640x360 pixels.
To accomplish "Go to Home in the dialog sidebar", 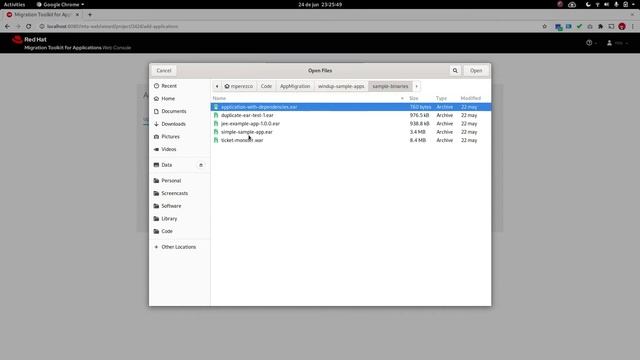I will pyautogui.click(x=180, y=99).
